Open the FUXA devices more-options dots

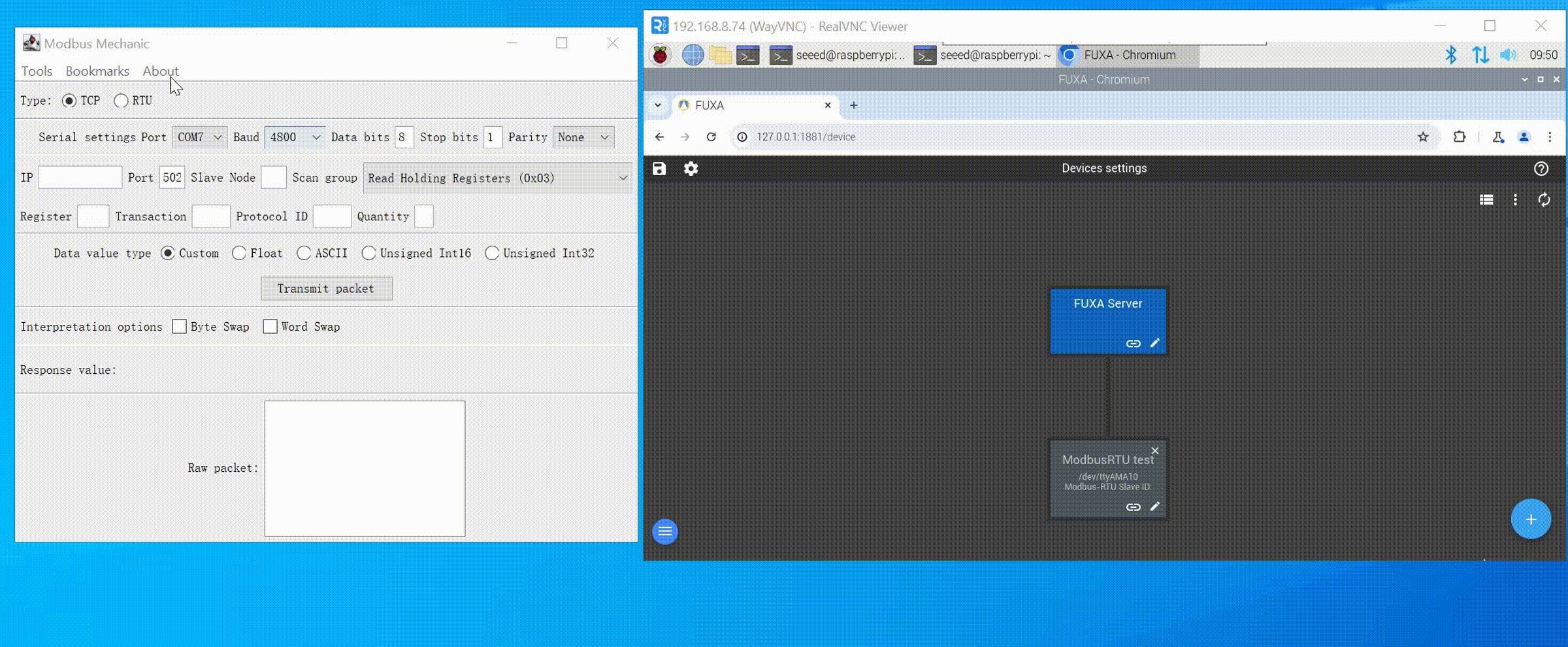coord(1515,200)
